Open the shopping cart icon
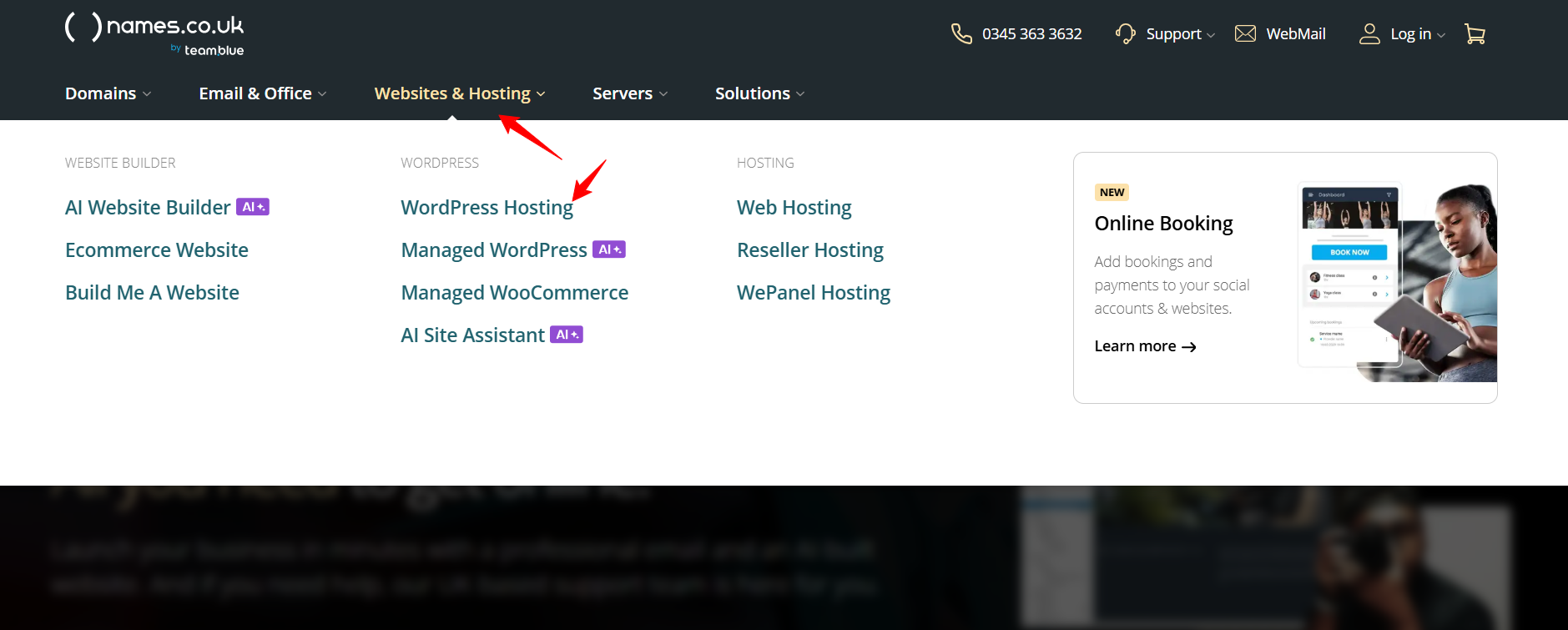This screenshot has width=1568, height=630. 1475,33
